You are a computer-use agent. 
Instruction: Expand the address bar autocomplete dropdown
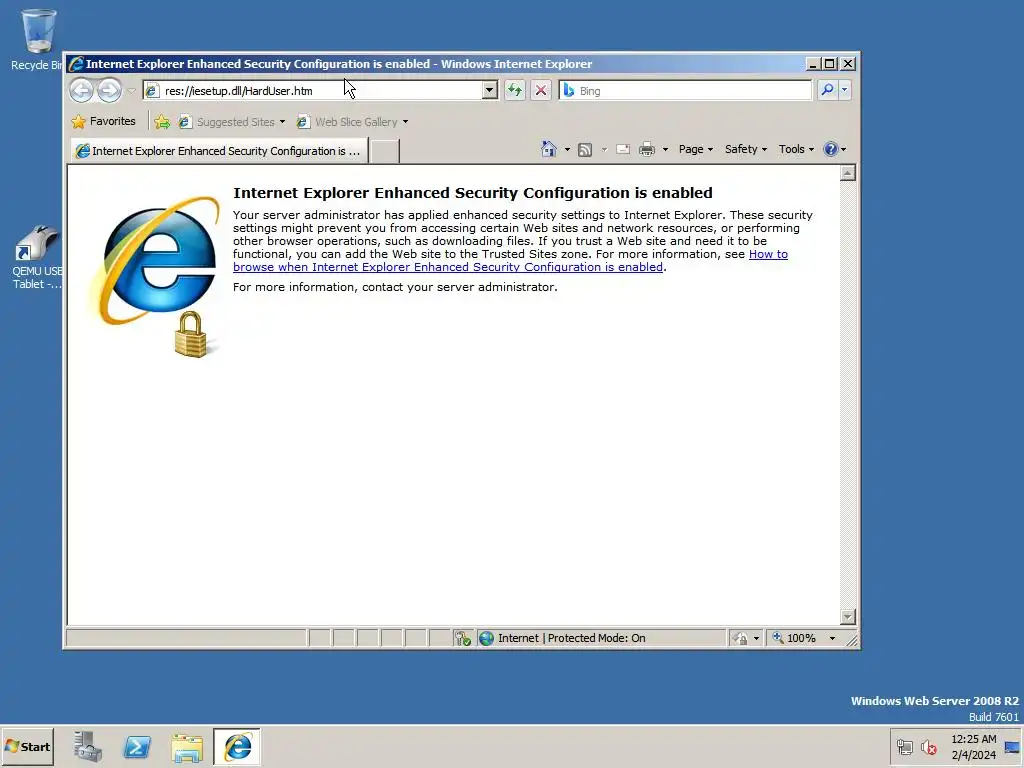489,90
